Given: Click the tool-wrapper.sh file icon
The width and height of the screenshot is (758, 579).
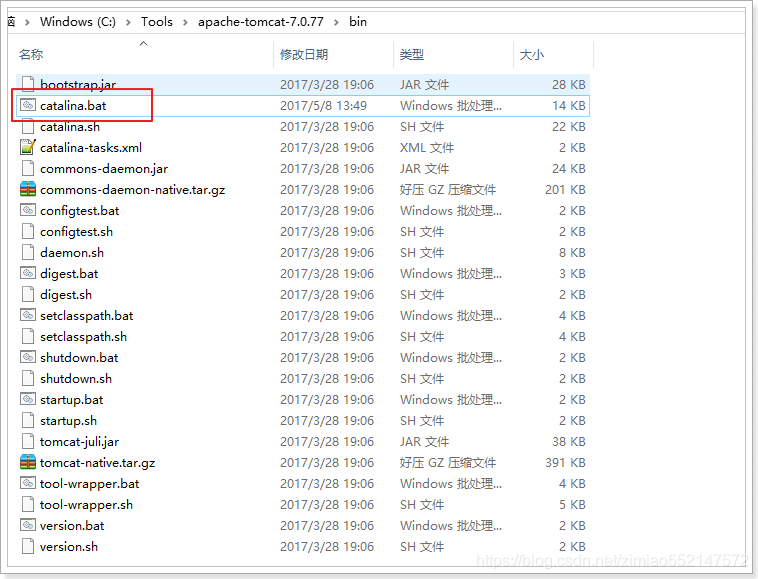Looking at the screenshot, I should [x=28, y=505].
